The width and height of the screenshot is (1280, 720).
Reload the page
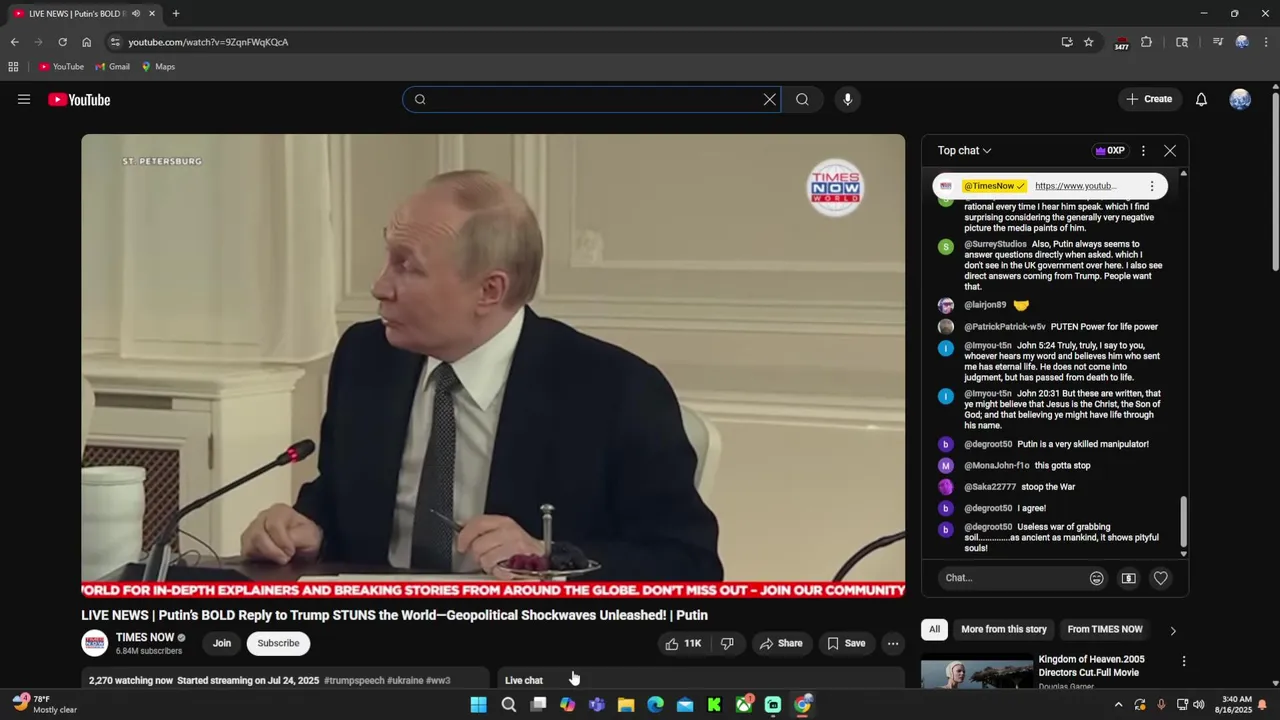coord(62,42)
